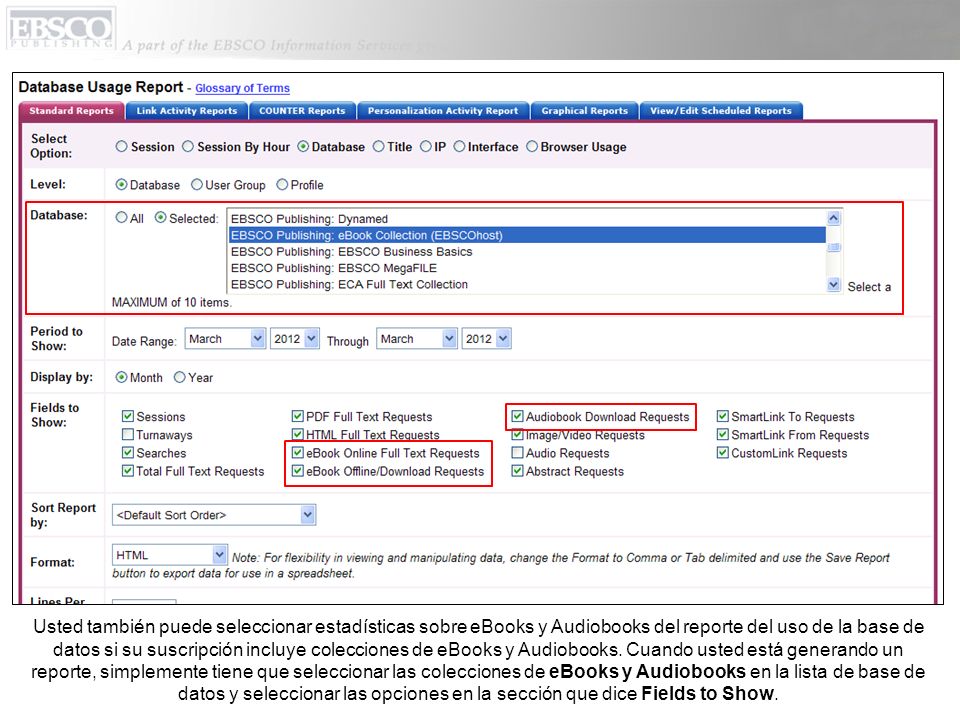Set Level to Profile

click(282, 185)
